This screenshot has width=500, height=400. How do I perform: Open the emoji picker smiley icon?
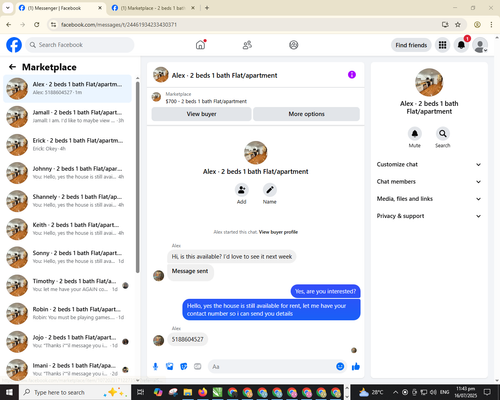click(340, 367)
